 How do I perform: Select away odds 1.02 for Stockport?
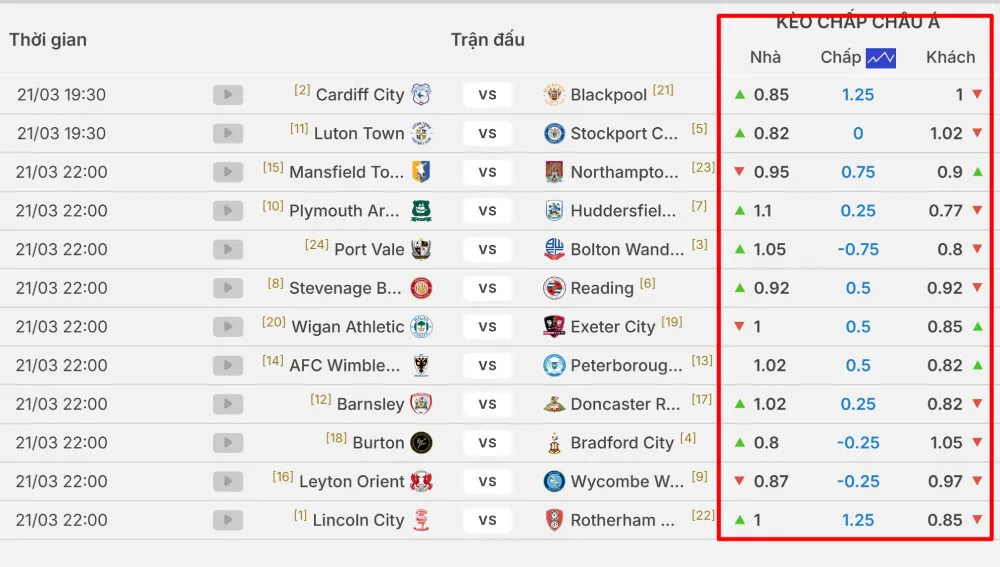(x=945, y=134)
